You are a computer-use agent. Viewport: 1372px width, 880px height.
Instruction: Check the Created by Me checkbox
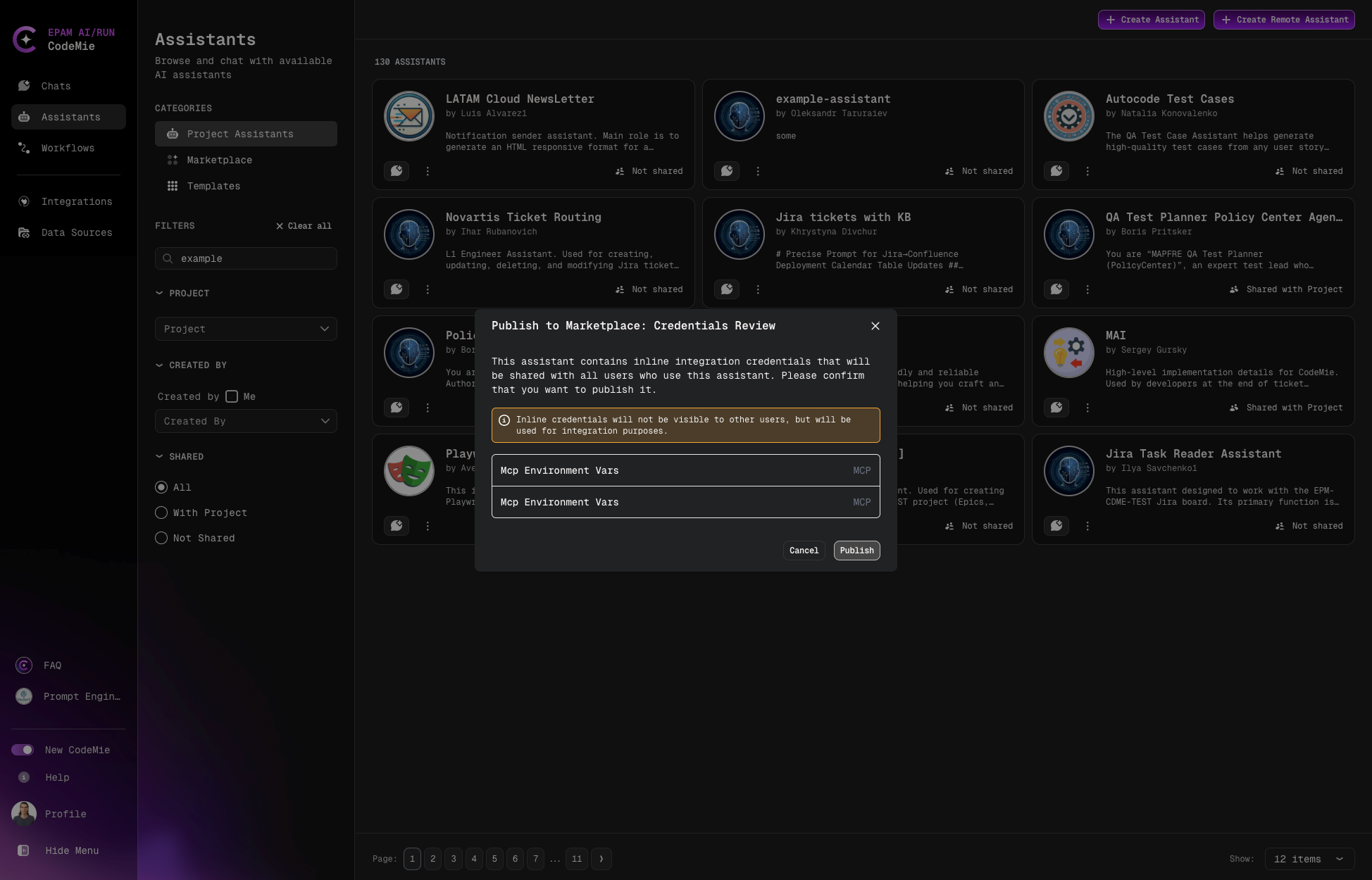click(232, 396)
